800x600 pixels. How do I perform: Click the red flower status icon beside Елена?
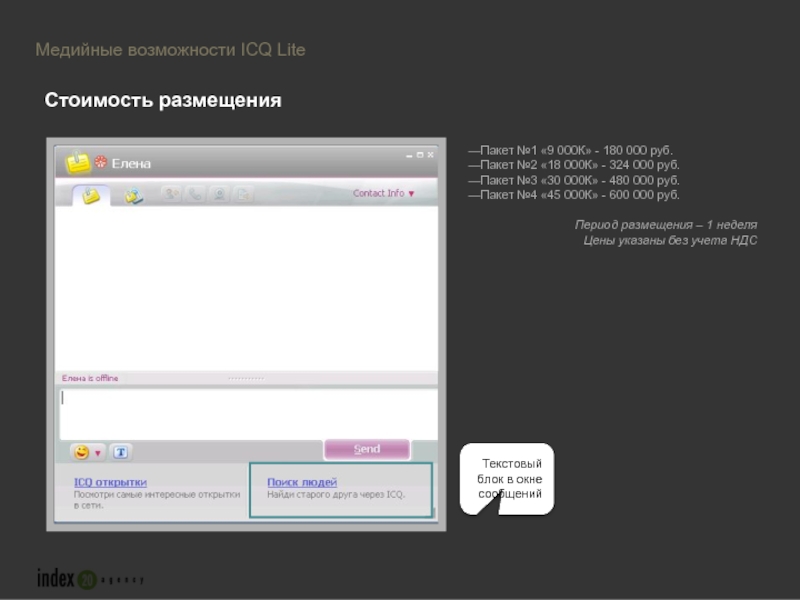pyautogui.click(x=101, y=162)
